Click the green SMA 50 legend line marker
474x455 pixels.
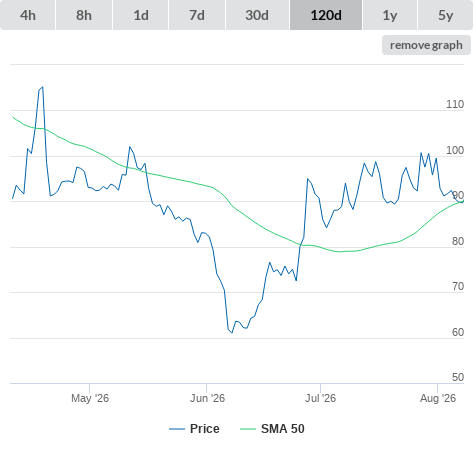tap(248, 429)
